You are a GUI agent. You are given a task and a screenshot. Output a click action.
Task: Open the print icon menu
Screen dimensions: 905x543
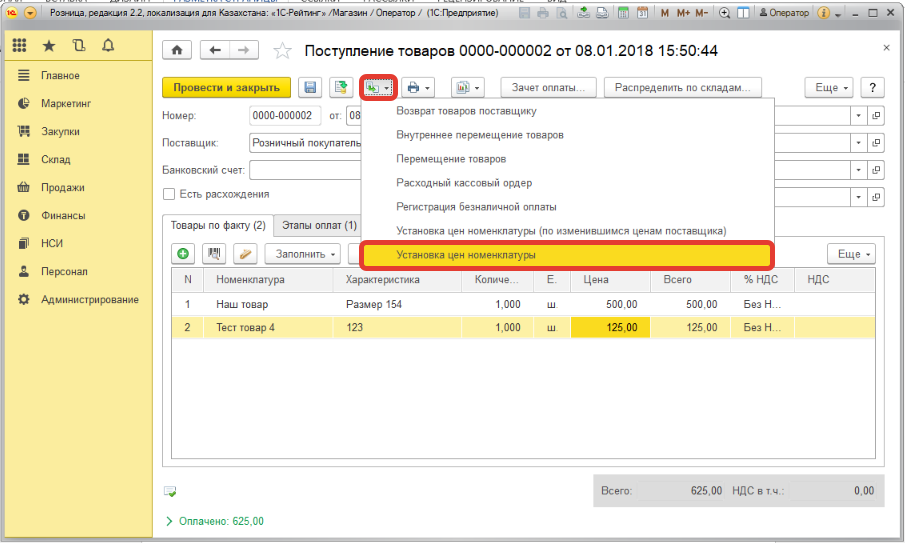pos(418,88)
